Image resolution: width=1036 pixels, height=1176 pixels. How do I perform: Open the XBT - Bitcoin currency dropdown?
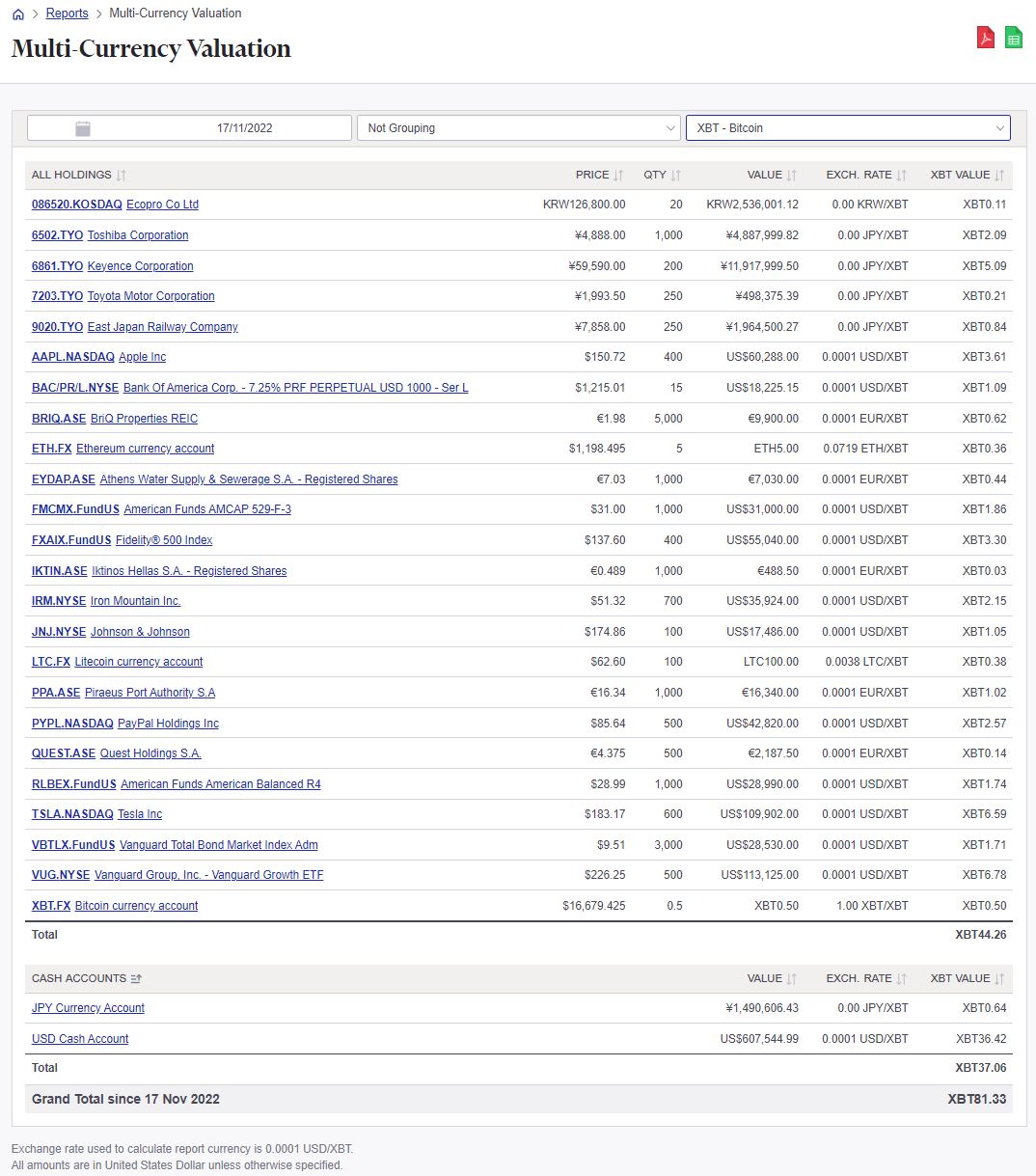tap(847, 127)
